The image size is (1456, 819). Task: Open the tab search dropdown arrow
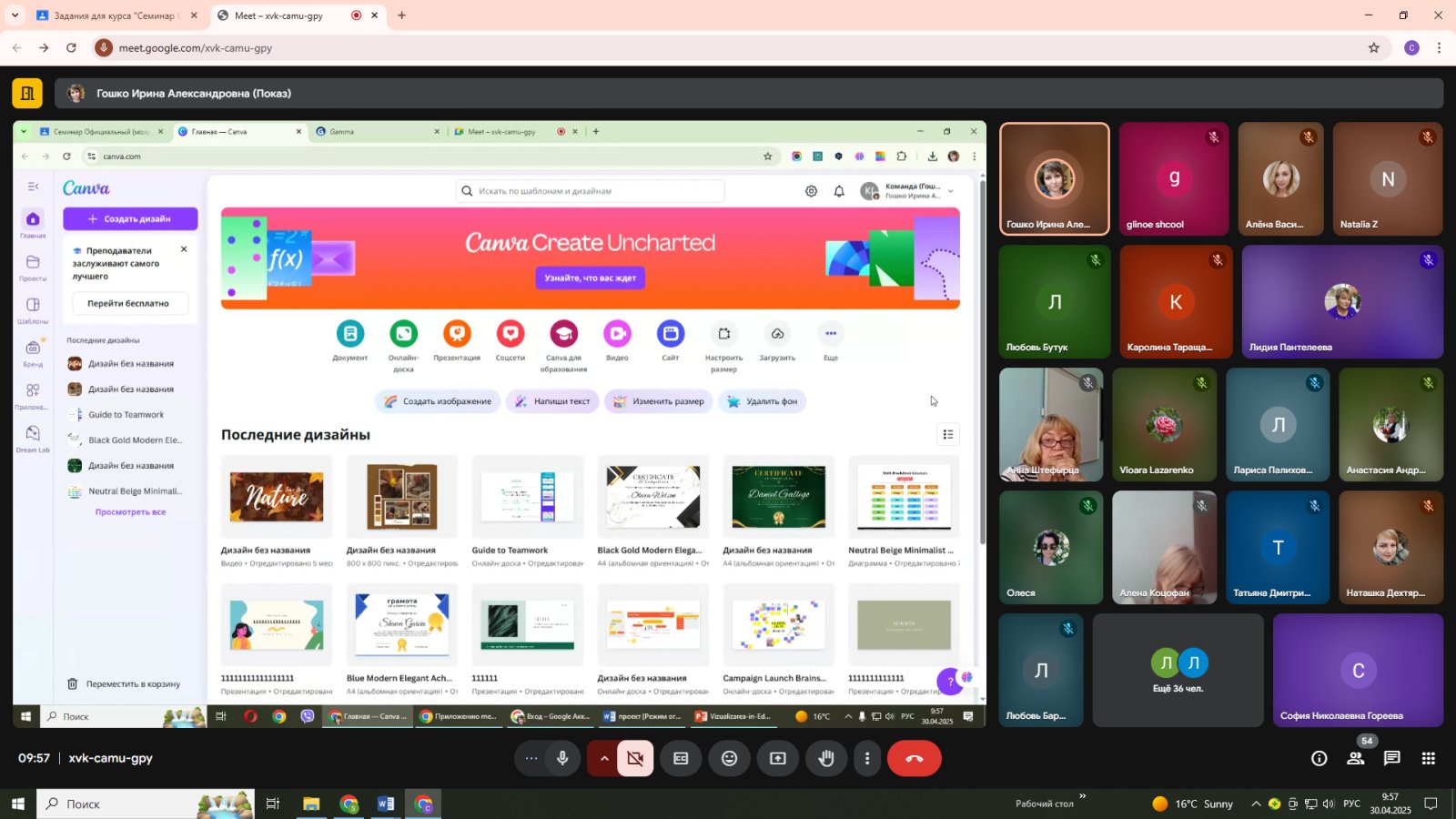coord(15,15)
